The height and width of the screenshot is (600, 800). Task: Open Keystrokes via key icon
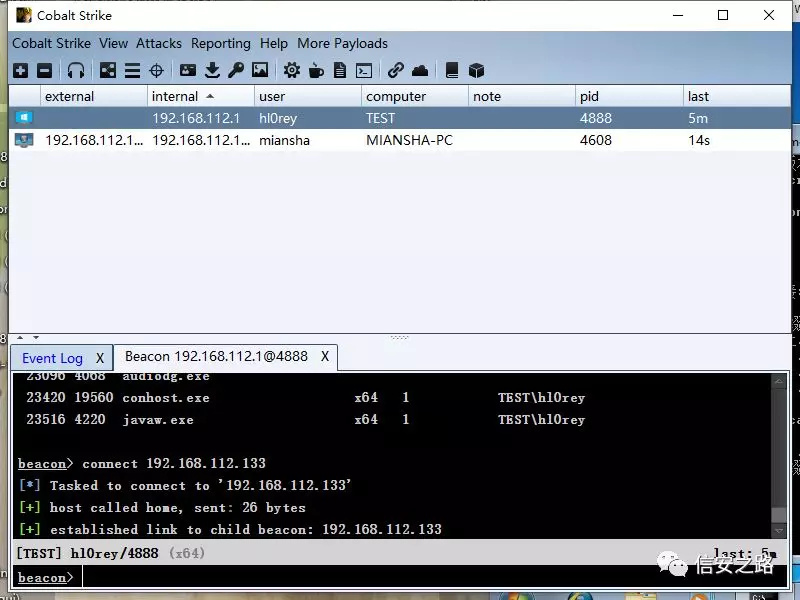236,70
